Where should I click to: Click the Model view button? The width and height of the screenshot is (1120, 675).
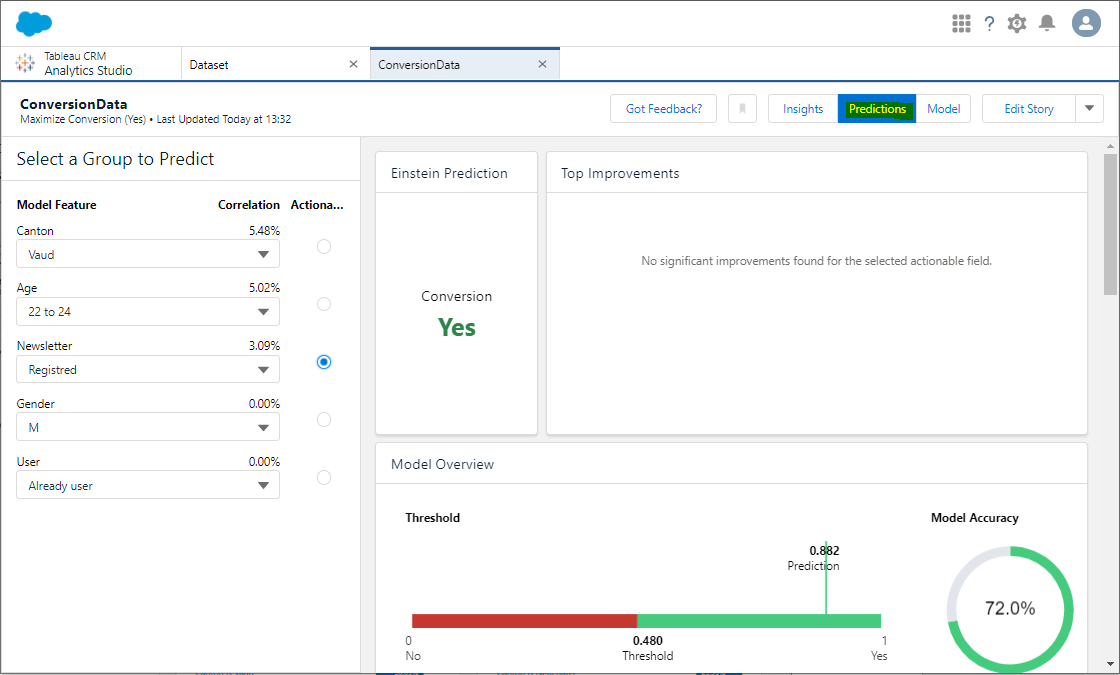coord(943,108)
